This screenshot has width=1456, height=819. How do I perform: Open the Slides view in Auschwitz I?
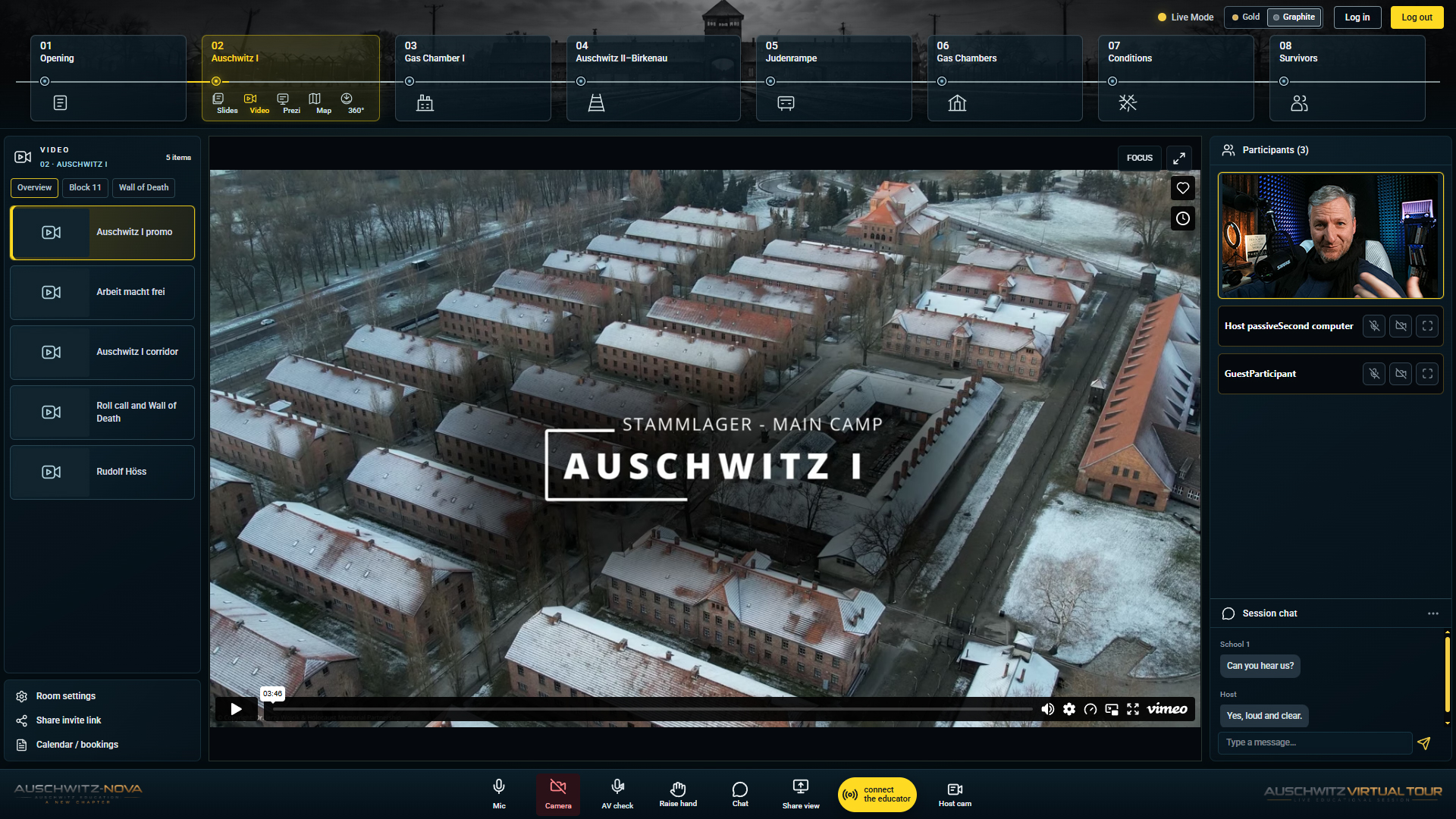coord(227,104)
